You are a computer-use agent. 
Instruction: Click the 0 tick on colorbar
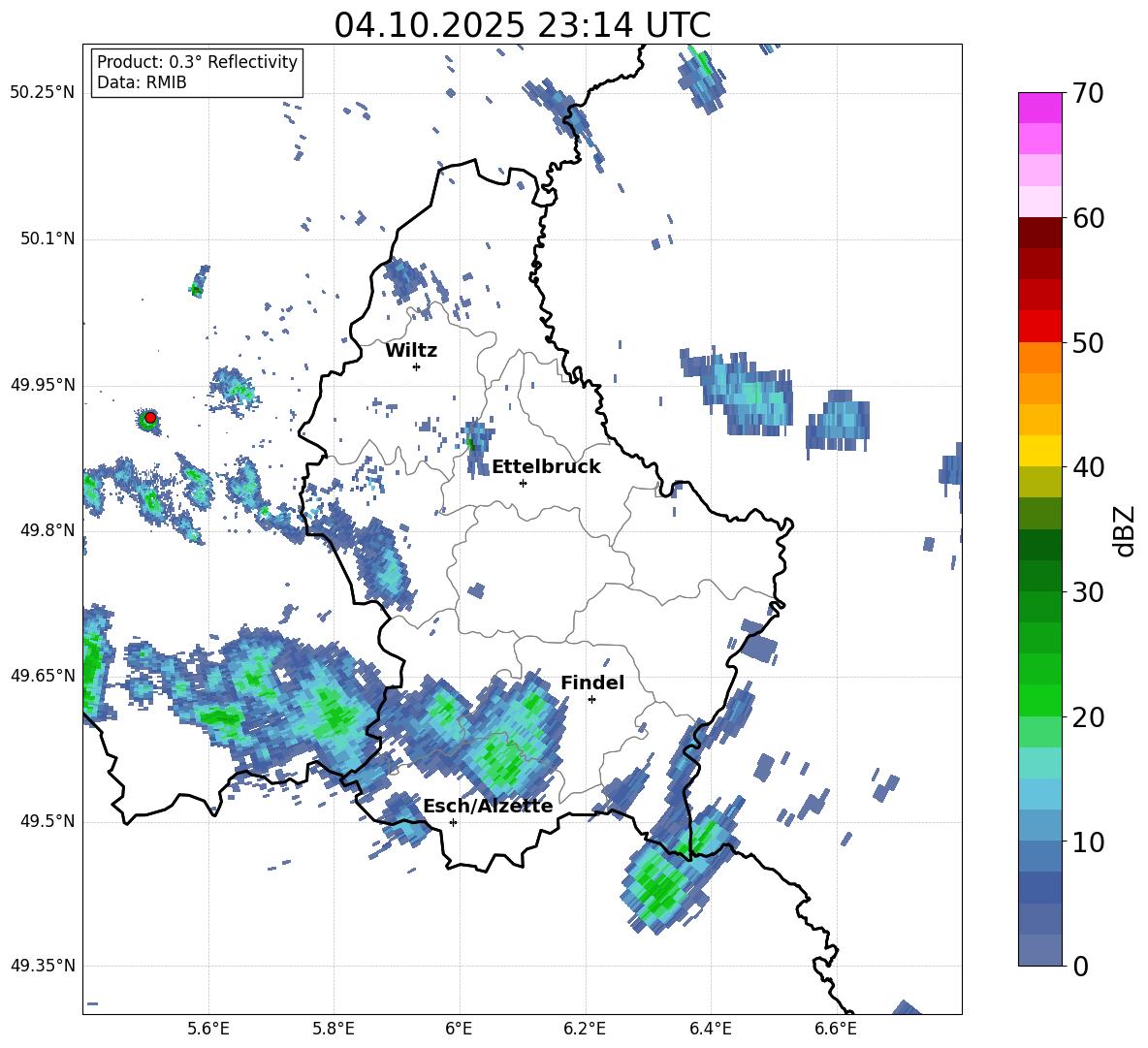1080,967
